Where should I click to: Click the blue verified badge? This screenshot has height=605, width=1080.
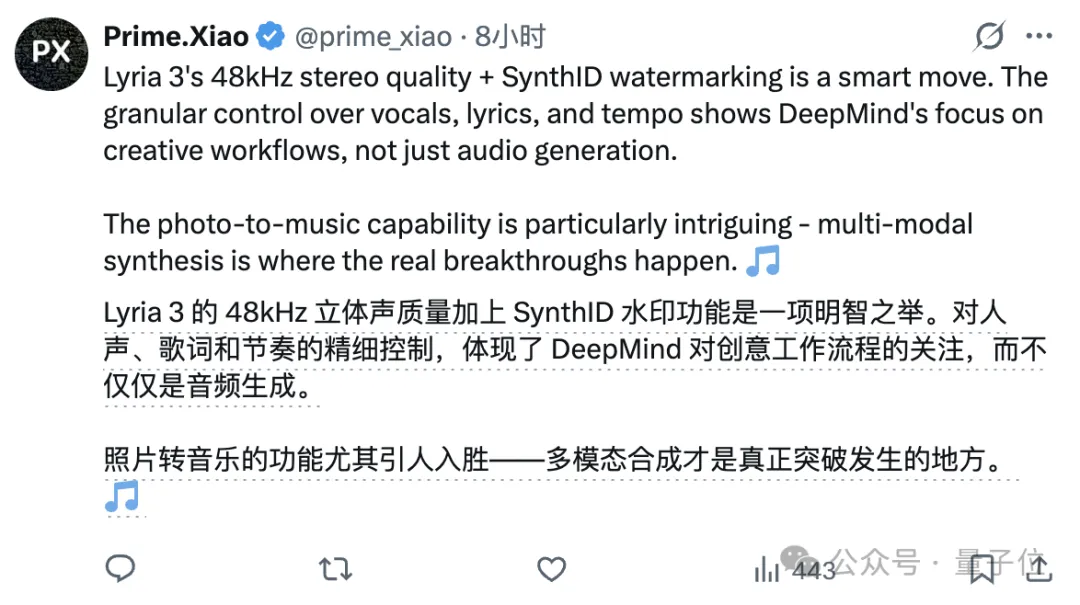[270, 38]
